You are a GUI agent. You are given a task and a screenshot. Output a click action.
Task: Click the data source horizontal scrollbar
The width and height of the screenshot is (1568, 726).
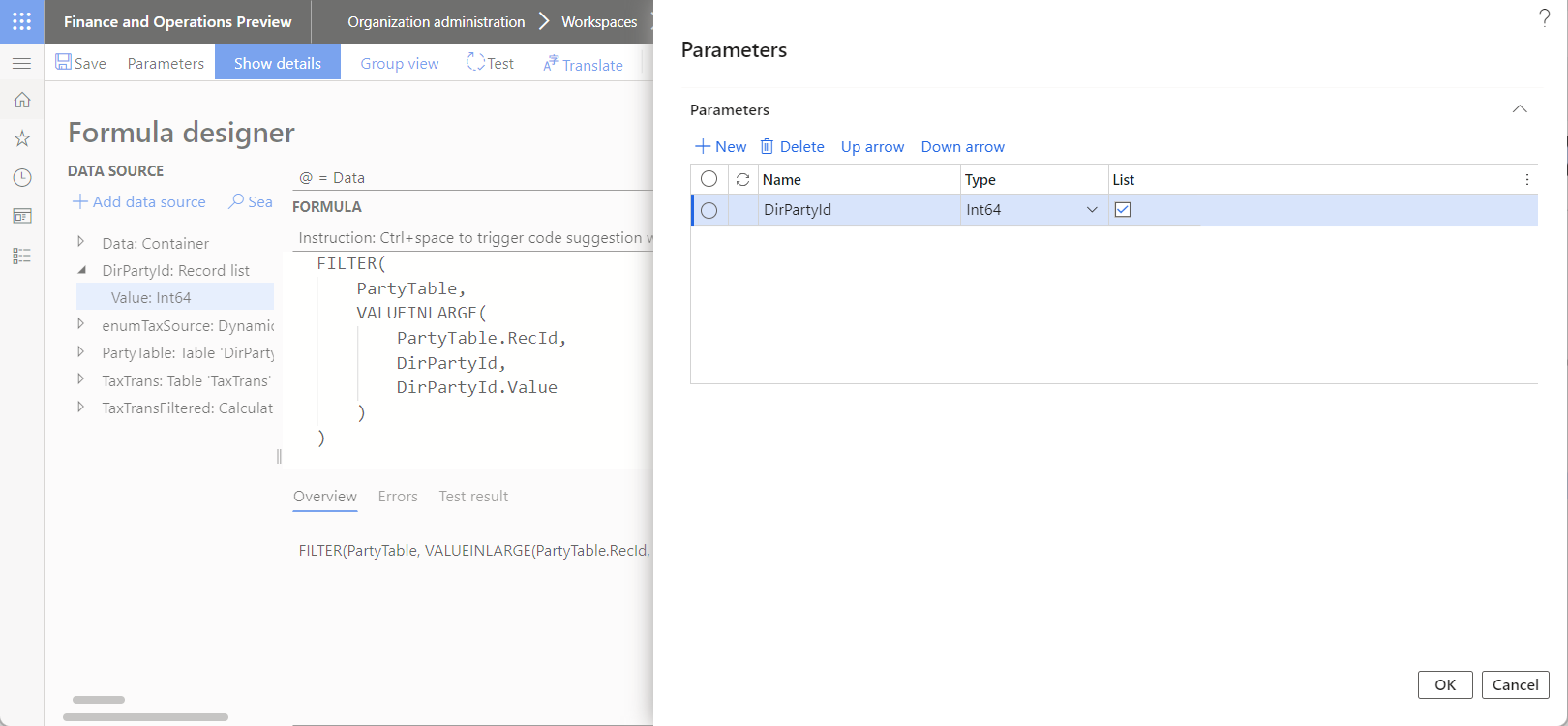[x=99, y=699]
